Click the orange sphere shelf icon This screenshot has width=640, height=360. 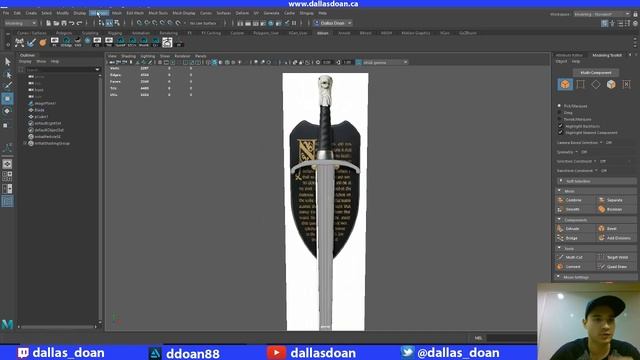42,42
